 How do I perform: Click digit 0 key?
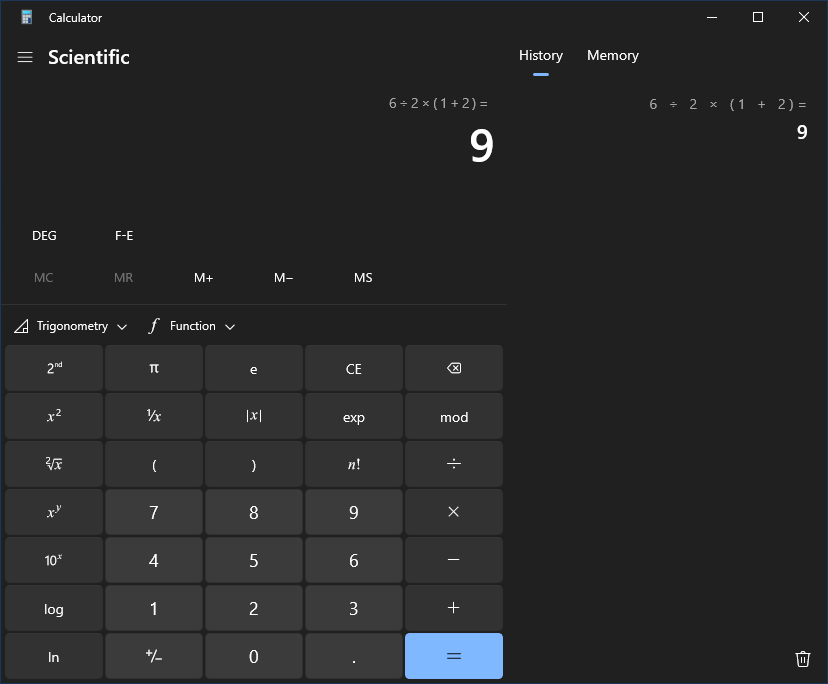coord(253,656)
